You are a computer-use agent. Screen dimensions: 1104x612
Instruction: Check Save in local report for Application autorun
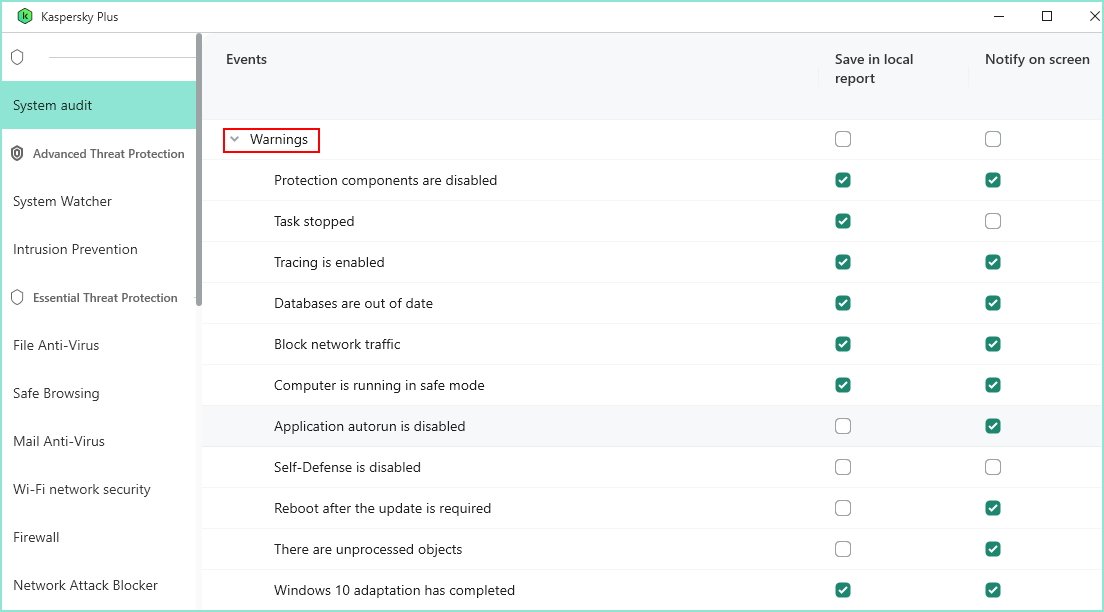[x=843, y=426]
